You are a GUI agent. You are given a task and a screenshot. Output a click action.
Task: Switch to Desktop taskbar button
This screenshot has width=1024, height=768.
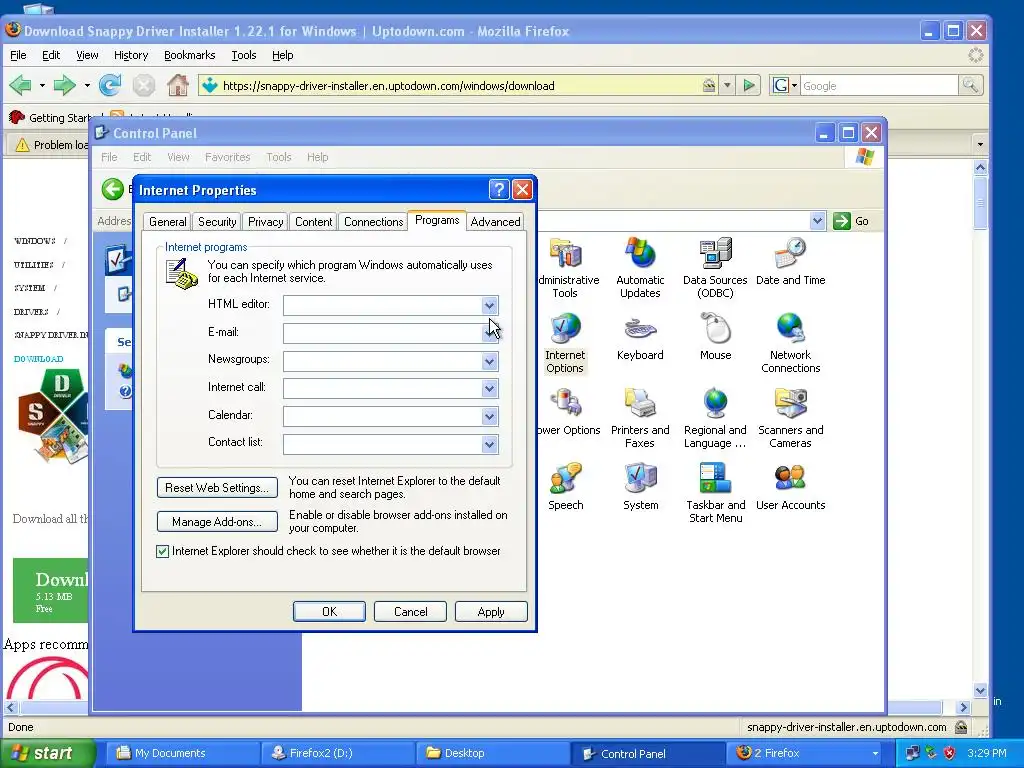[x=493, y=753]
